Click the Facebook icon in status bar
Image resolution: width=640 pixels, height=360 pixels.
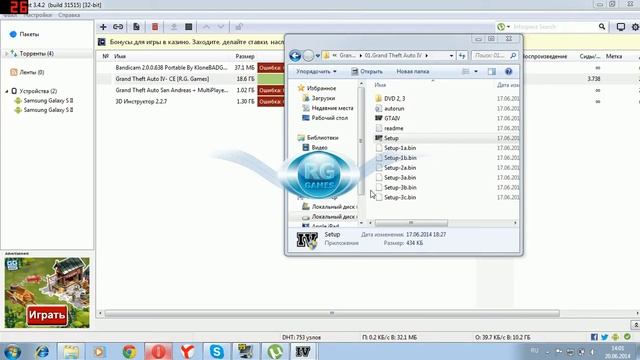point(594,337)
